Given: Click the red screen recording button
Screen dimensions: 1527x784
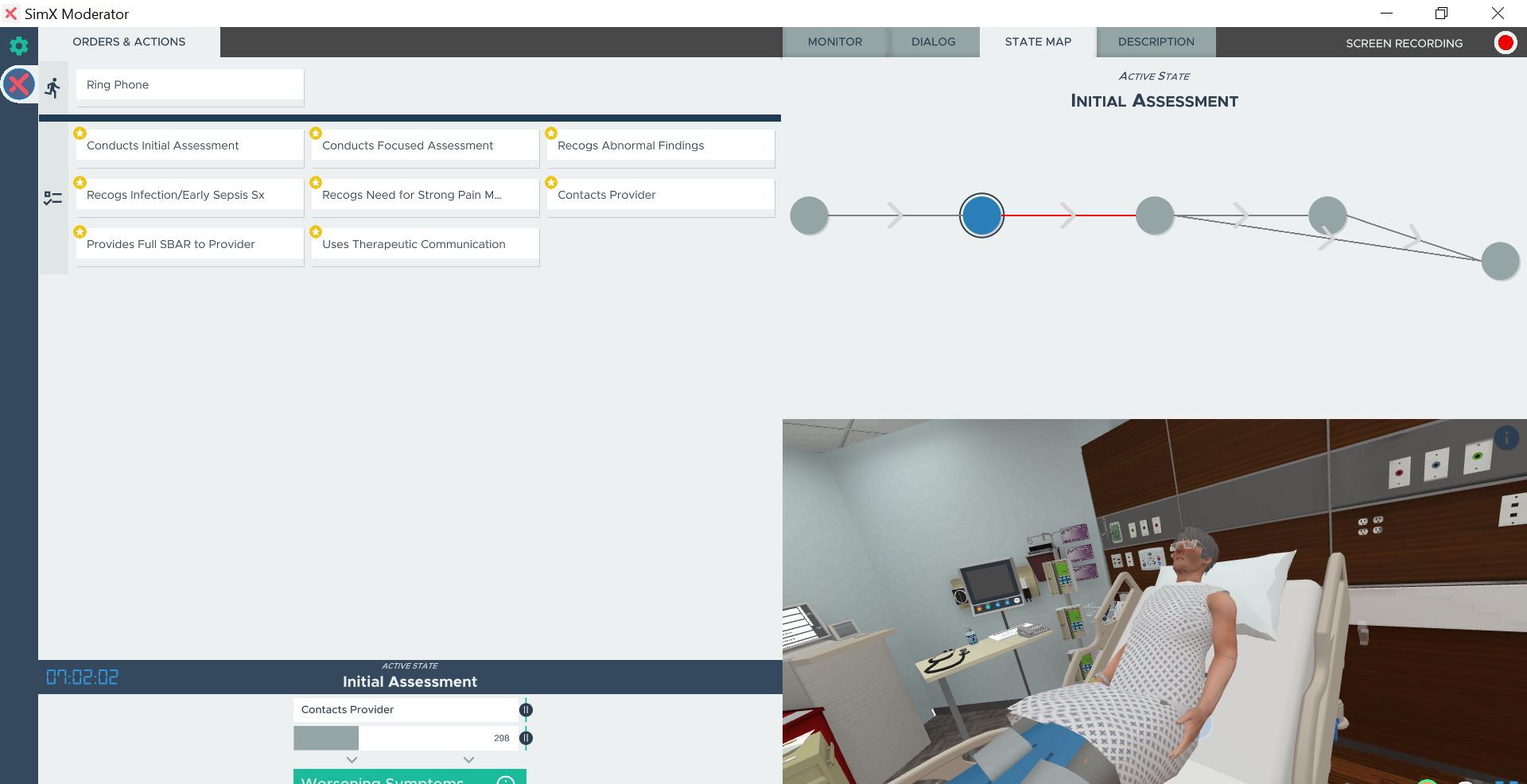Looking at the screenshot, I should coord(1505,43).
